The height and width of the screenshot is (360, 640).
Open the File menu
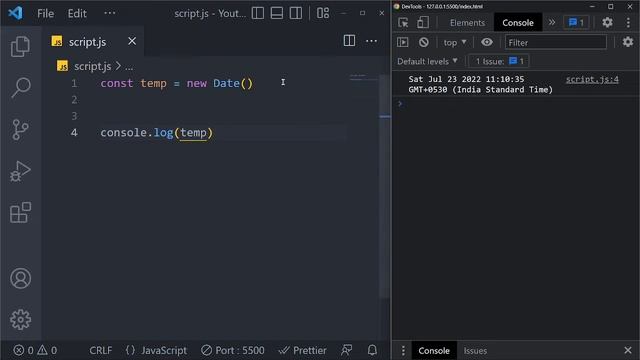pyautogui.click(x=45, y=13)
